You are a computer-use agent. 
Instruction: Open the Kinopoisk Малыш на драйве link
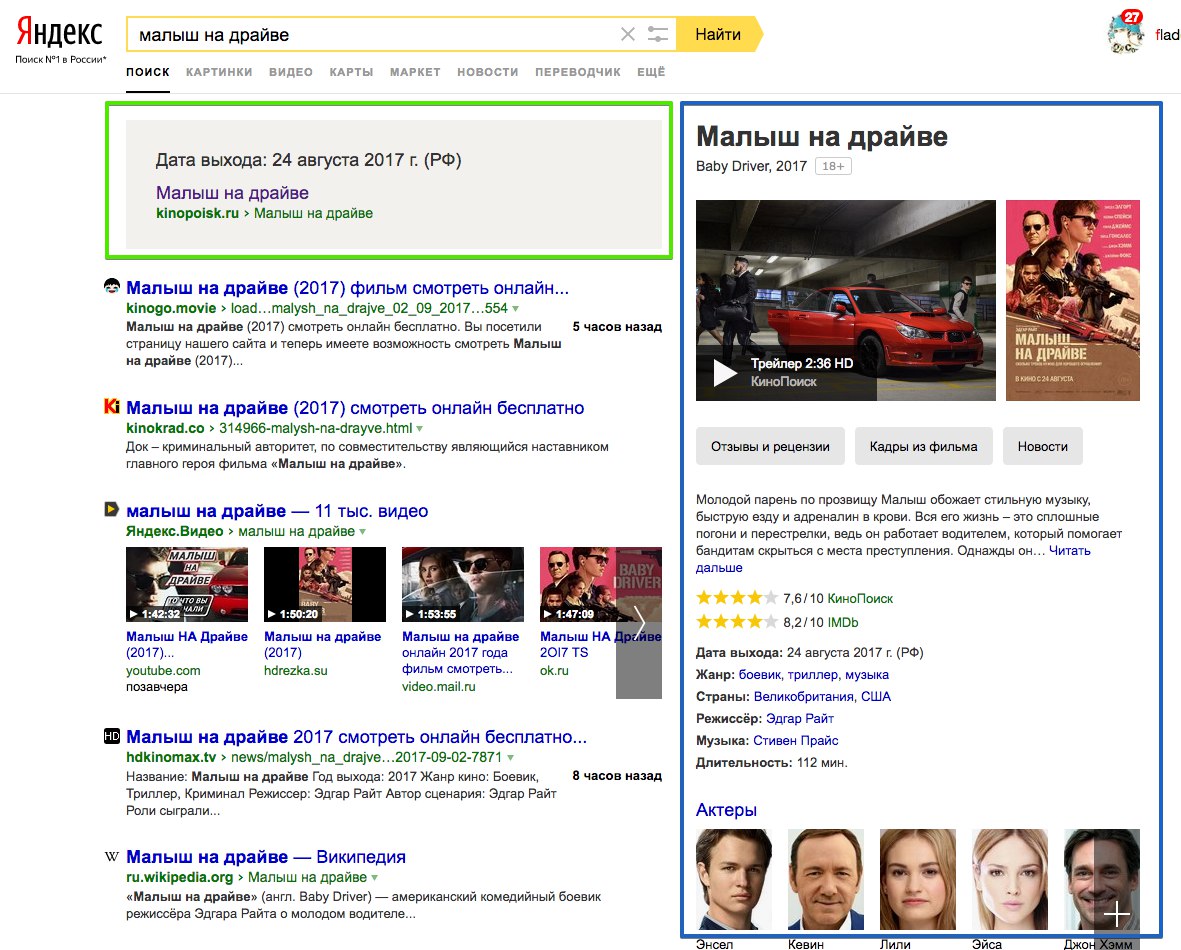(x=232, y=193)
